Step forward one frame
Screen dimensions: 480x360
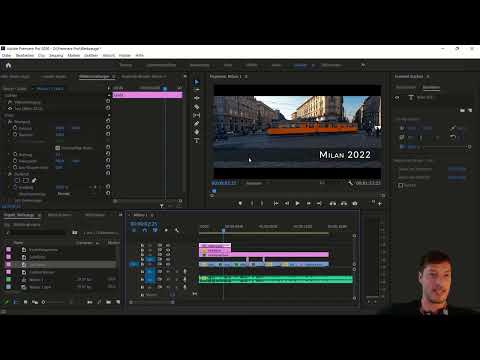coord(309,203)
